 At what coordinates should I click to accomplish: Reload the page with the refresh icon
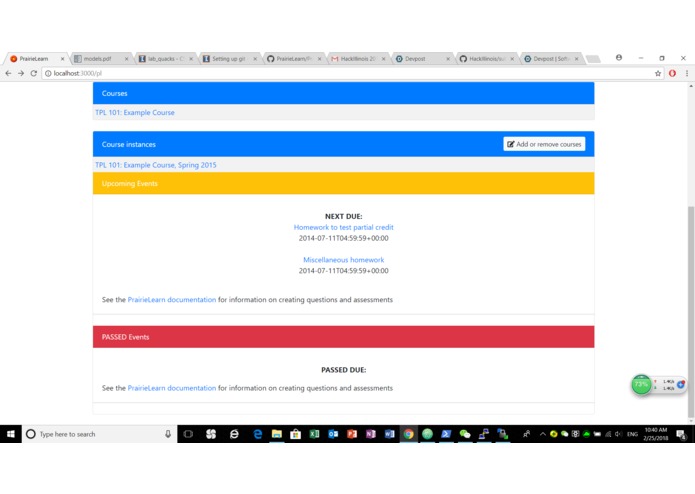(34, 73)
